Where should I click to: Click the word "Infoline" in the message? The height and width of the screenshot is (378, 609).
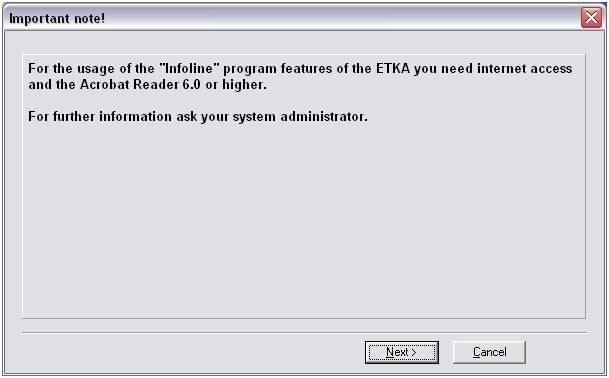click(190, 69)
